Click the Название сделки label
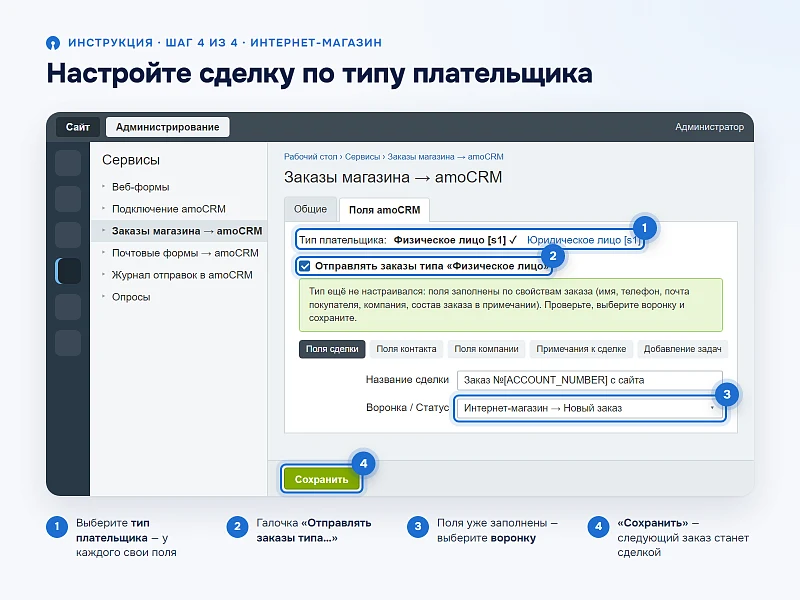 click(x=407, y=380)
